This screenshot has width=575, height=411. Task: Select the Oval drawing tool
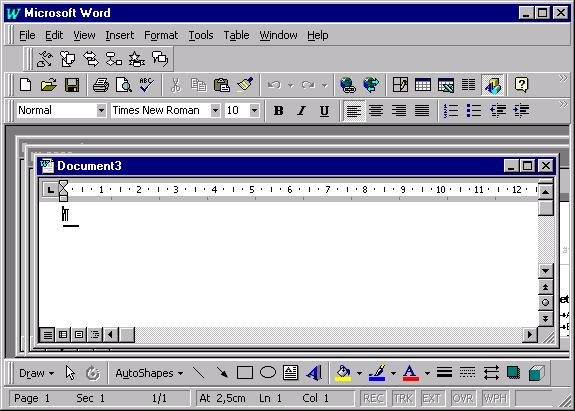268,373
